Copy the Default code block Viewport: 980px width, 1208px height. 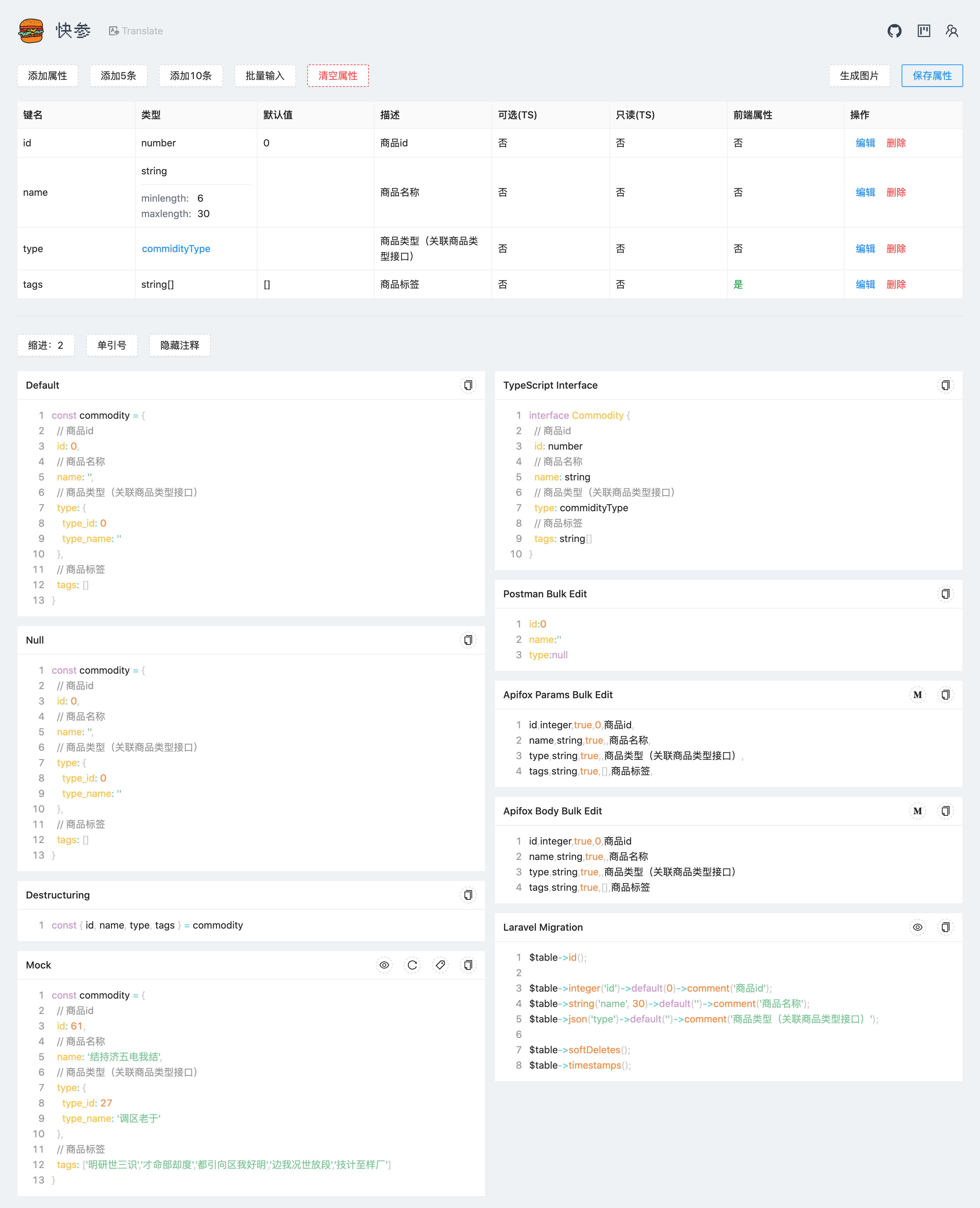[468, 385]
